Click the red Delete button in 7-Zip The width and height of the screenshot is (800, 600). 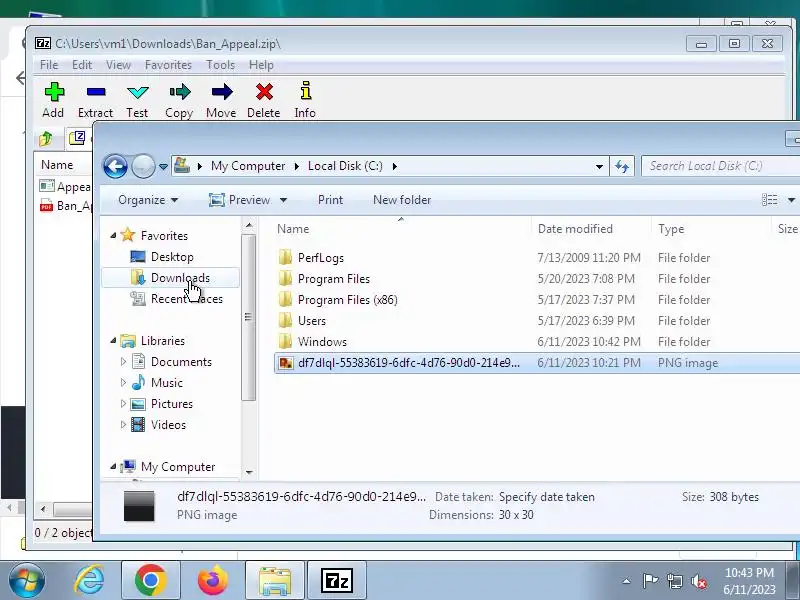[x=264, y=100]
